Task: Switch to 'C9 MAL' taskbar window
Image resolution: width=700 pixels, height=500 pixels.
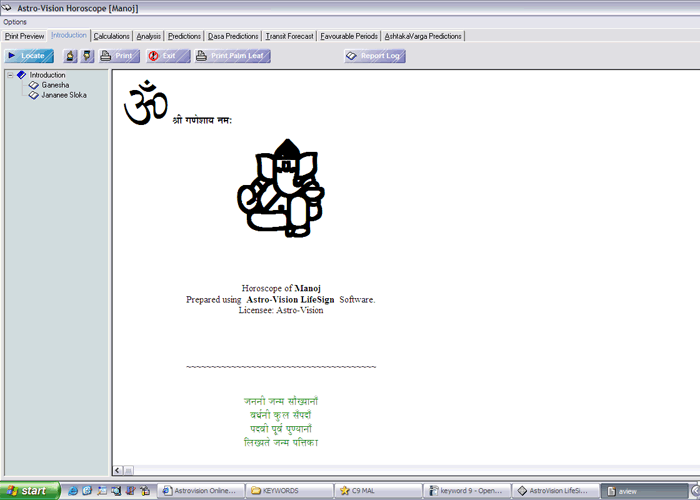Action: pyautogui.click(x=379, y=491)
